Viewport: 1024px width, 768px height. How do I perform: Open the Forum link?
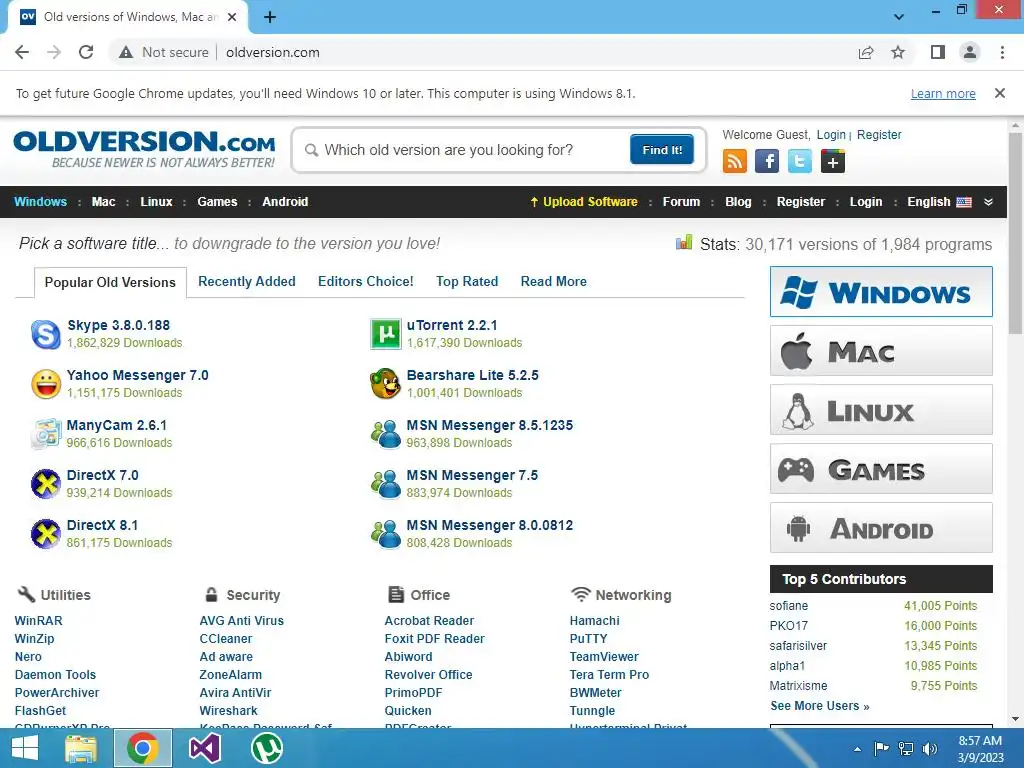681,202
